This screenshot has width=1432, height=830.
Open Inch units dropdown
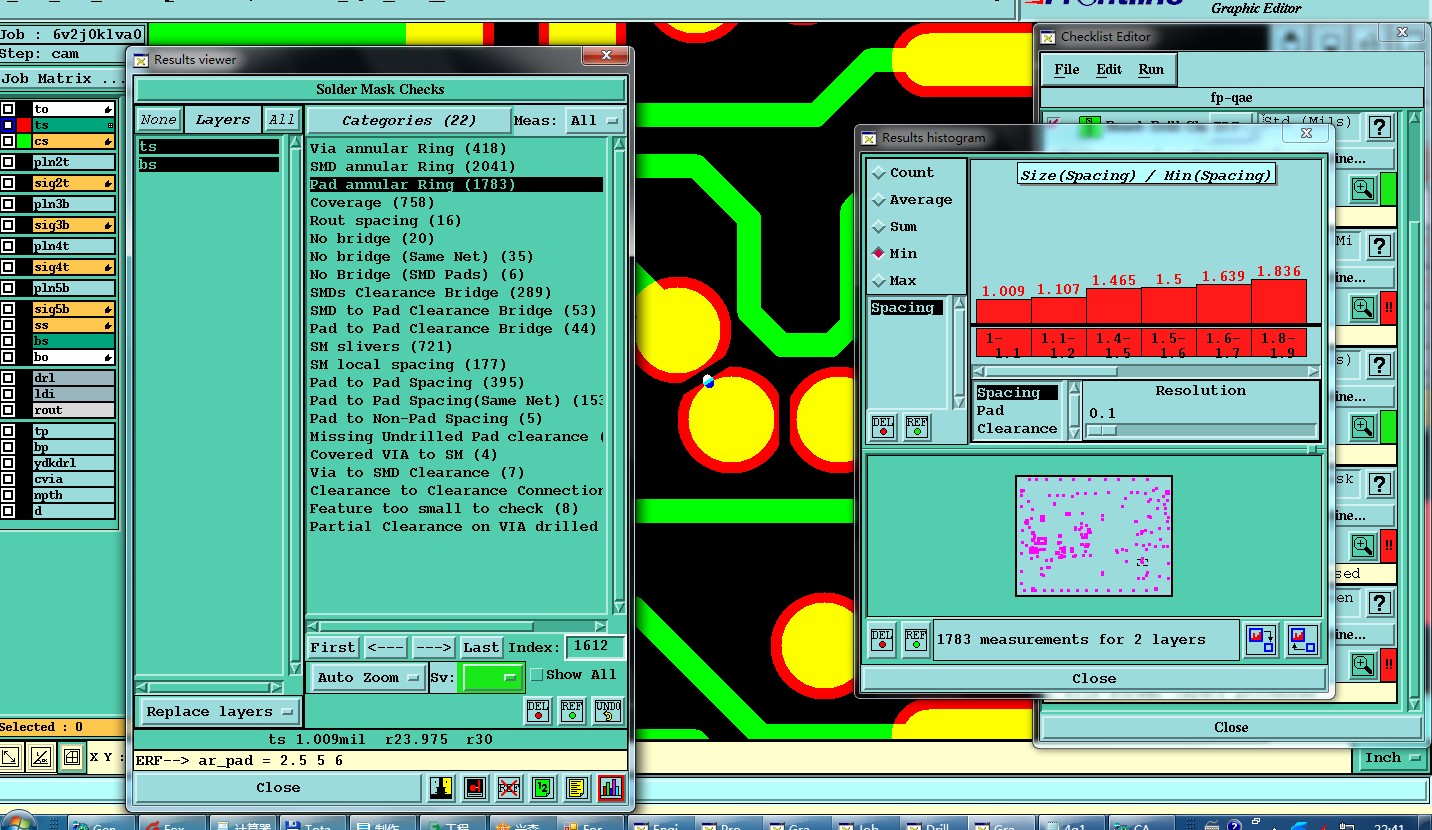(1391, 758)
